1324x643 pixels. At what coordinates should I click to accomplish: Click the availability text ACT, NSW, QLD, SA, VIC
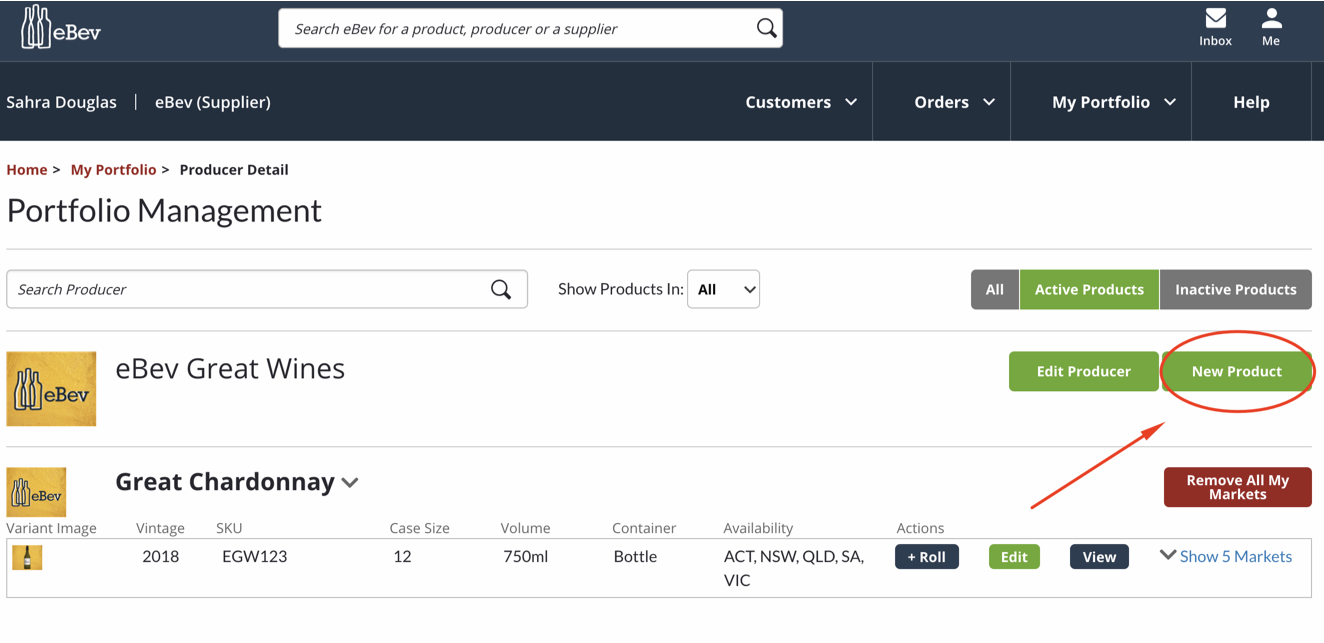(794, 568)
